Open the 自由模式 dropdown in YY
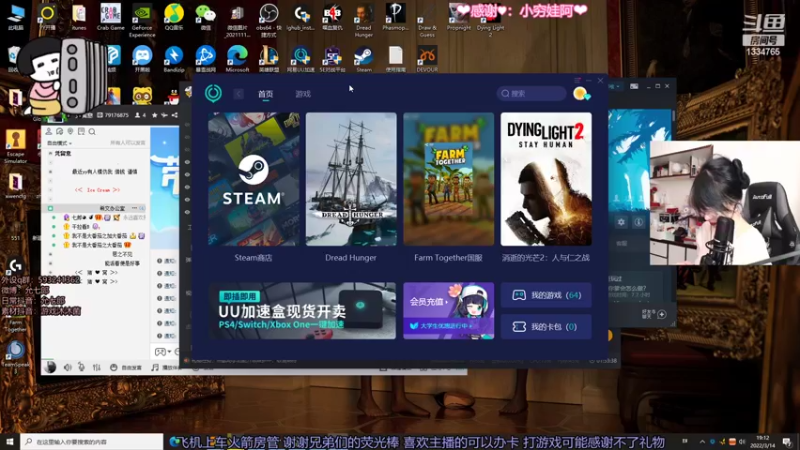 click(60, 143)
